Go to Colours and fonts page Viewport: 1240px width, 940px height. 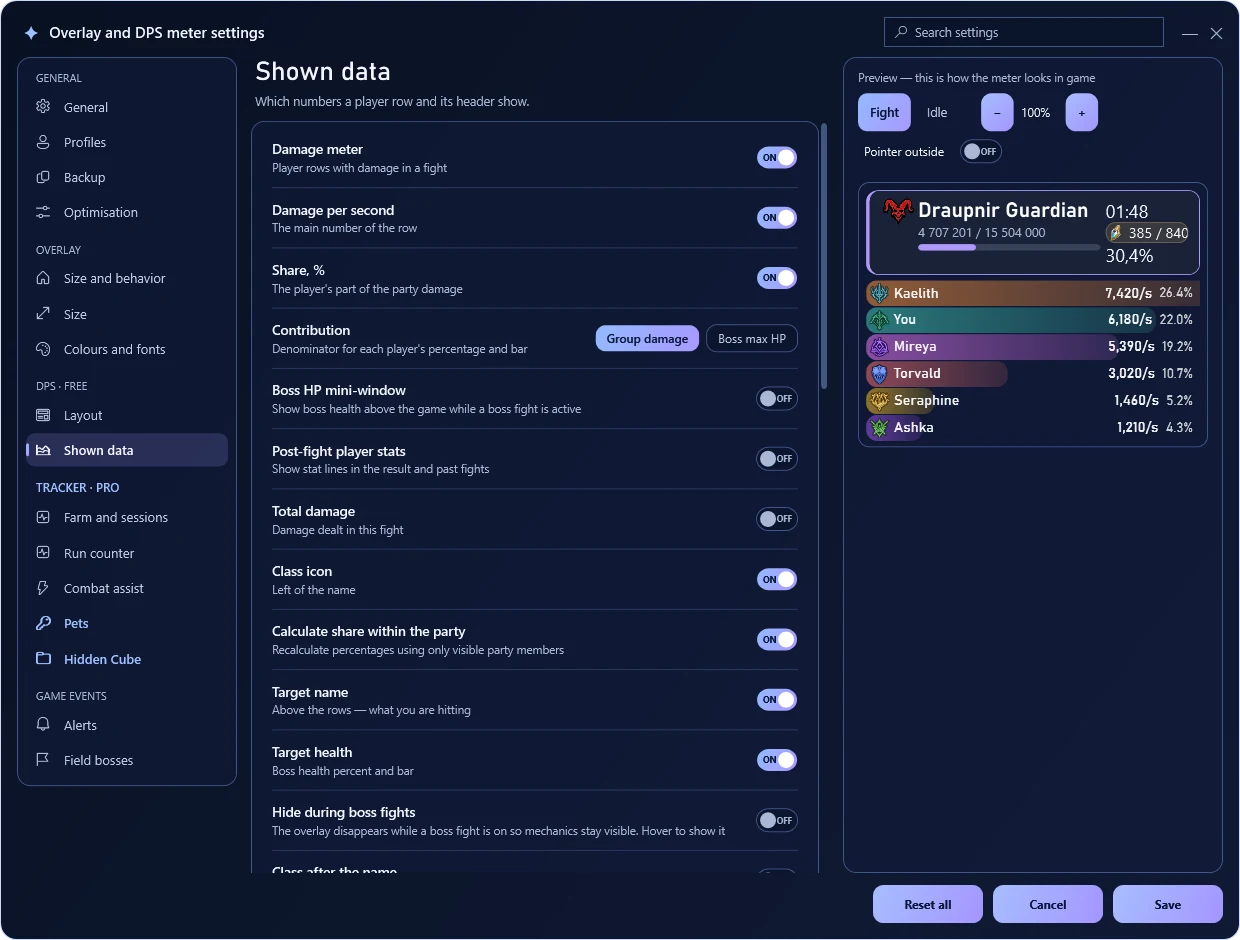[x=127, y=349]
